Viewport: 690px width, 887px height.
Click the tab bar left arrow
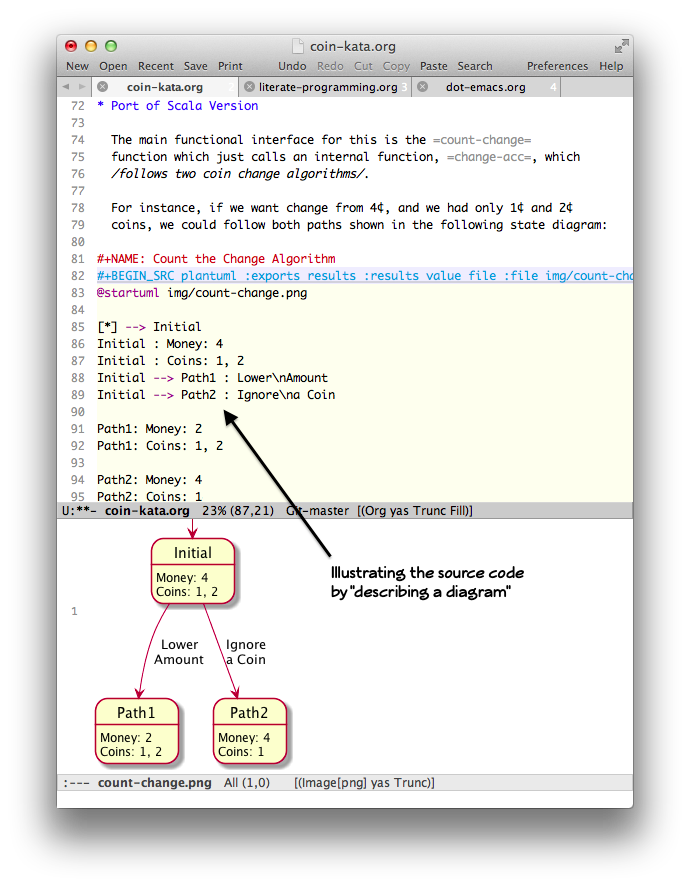pyautogui.click(x=66, y=87)
